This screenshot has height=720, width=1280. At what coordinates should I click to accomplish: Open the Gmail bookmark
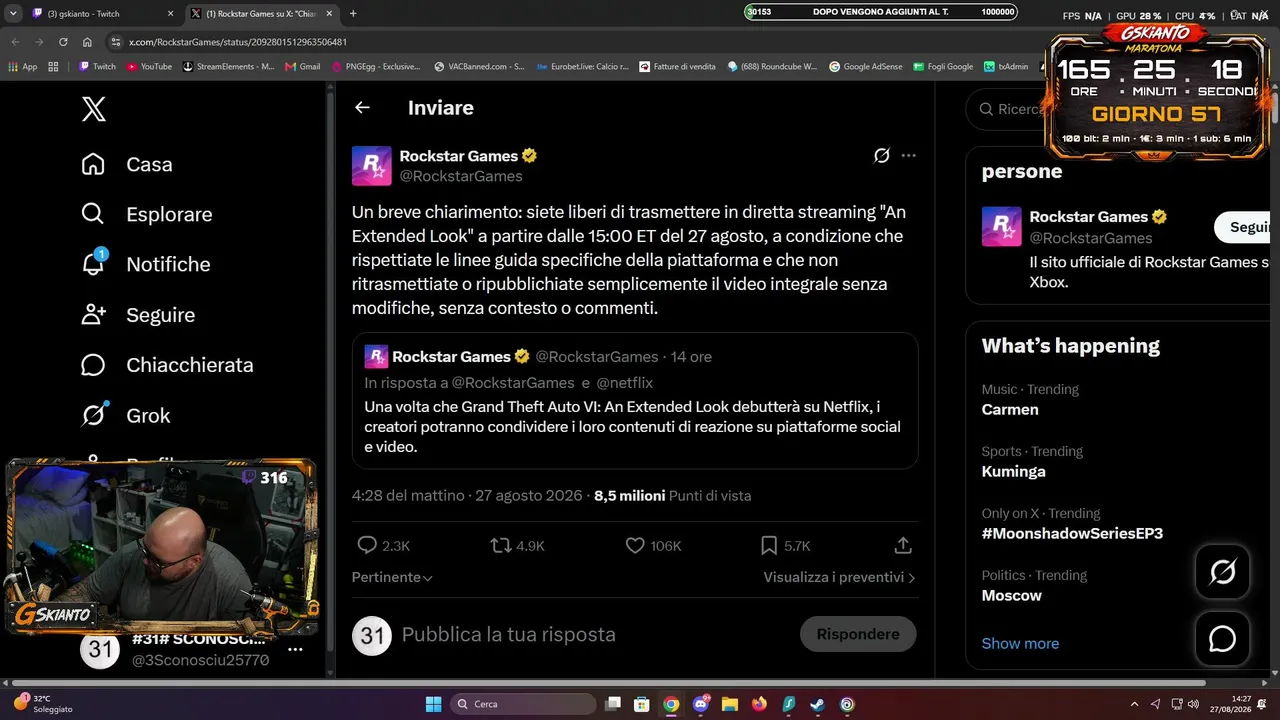click(303, 67)
